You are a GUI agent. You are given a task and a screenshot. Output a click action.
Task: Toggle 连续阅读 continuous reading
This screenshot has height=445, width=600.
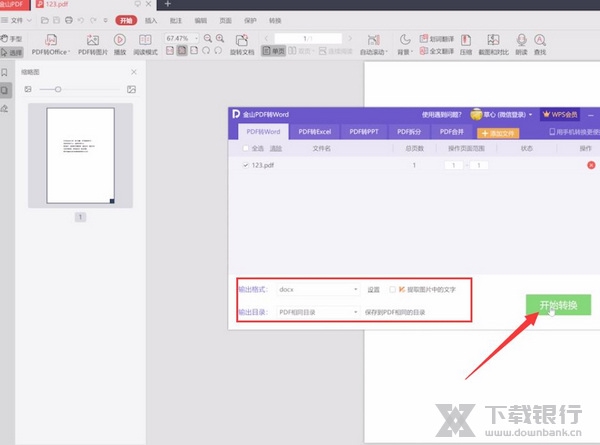pyautogui.click(x=336, y=51)
